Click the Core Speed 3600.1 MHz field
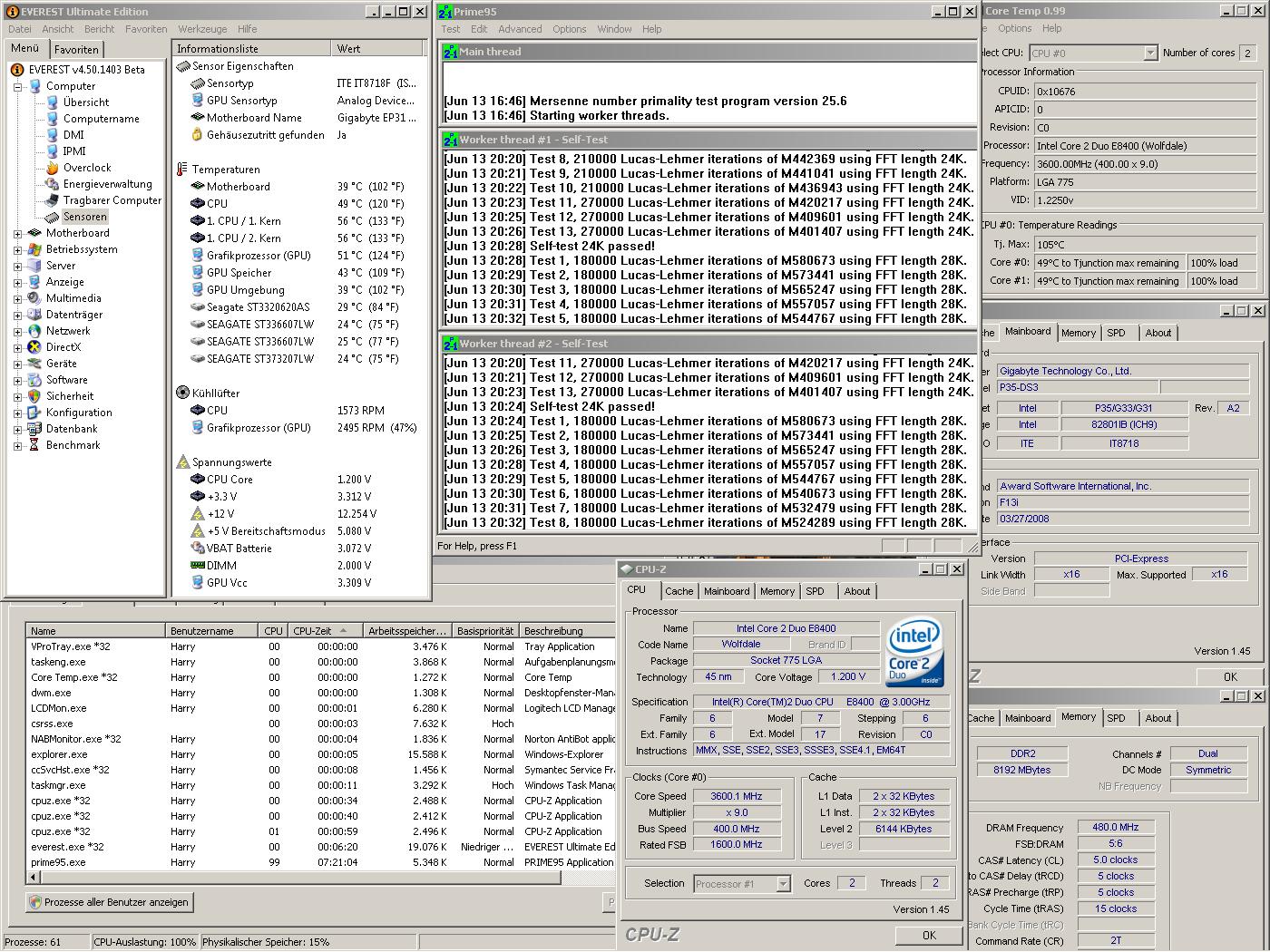1270x952 pixels. click(x=736, y=797)
